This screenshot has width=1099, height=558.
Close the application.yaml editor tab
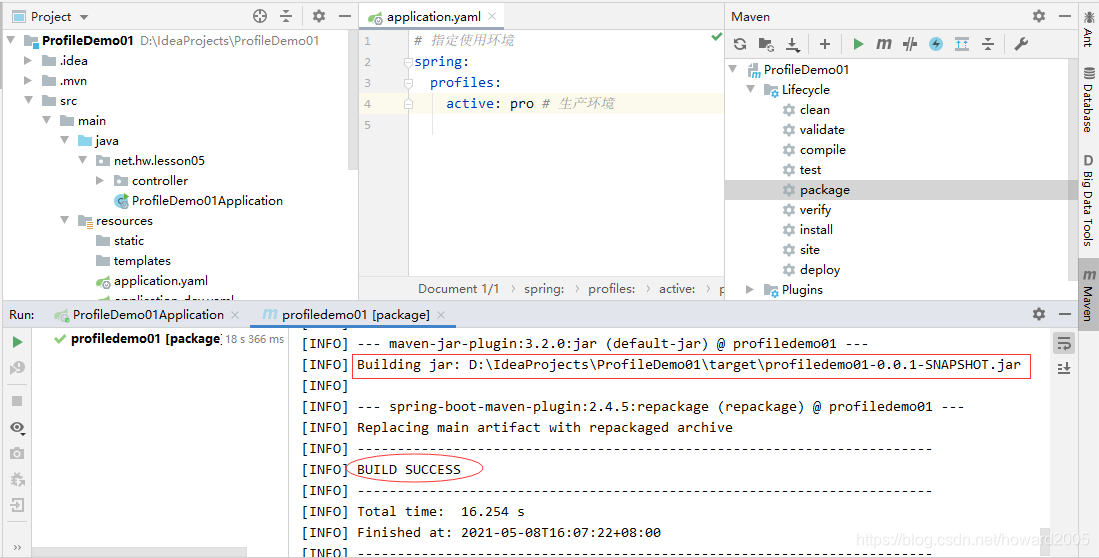492,17
